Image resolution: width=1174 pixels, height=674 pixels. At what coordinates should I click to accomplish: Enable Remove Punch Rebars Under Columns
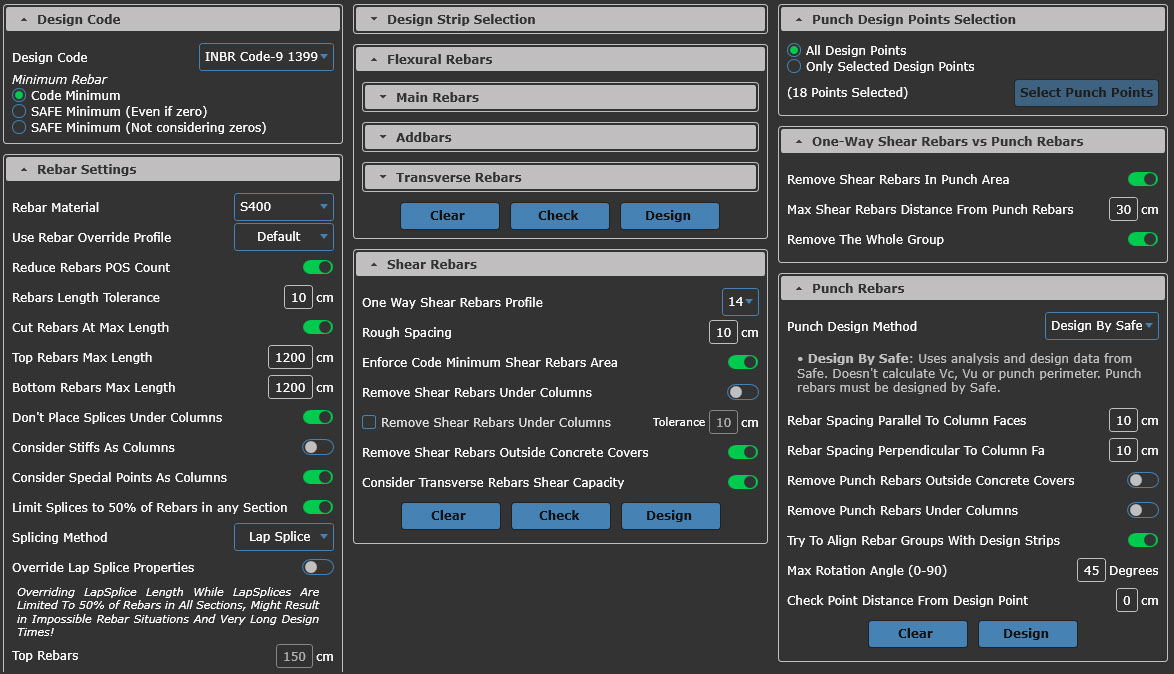pyautogui.click(x=1142, y=510)
